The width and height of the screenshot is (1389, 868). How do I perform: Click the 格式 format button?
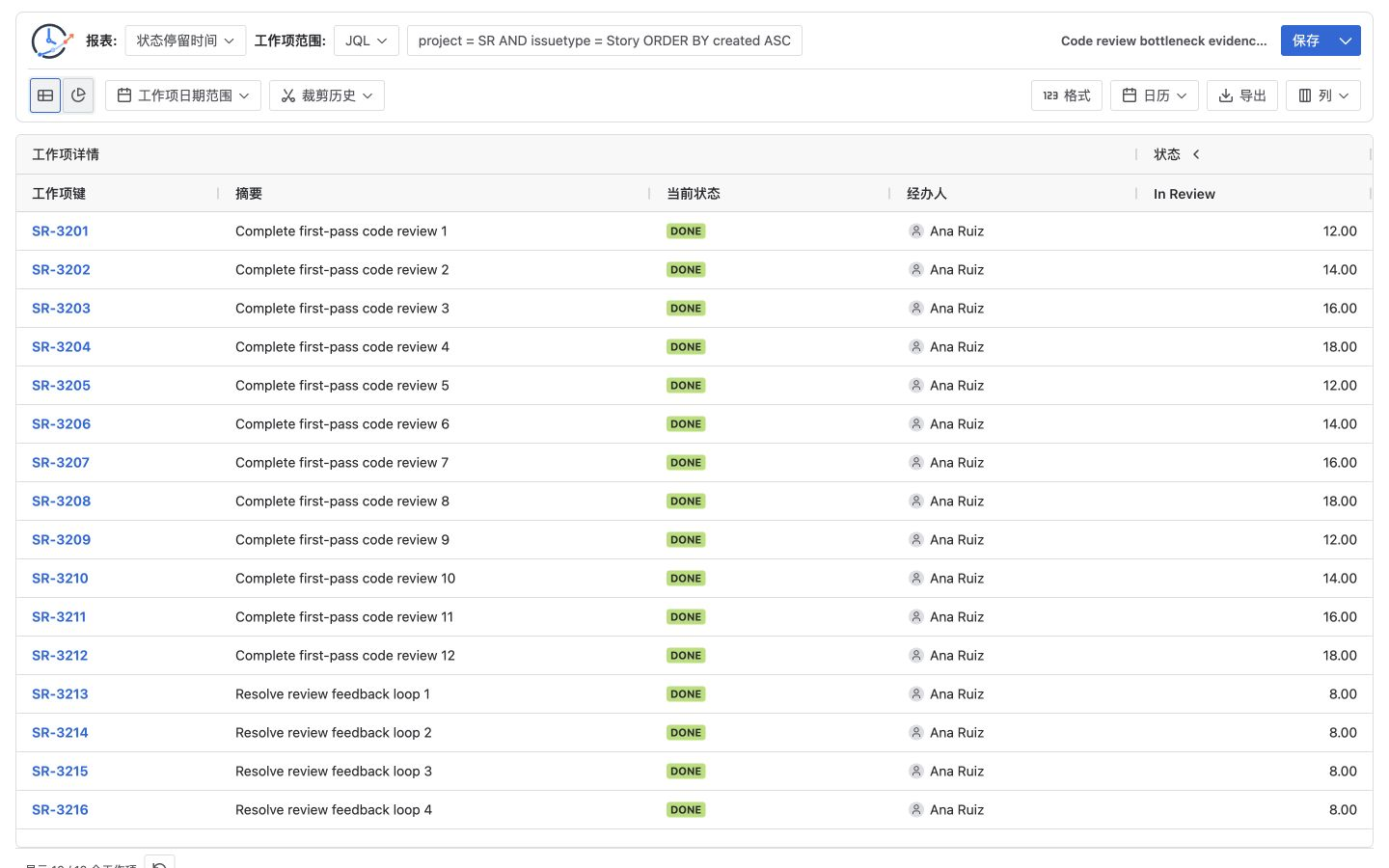tap(1067, 95)
